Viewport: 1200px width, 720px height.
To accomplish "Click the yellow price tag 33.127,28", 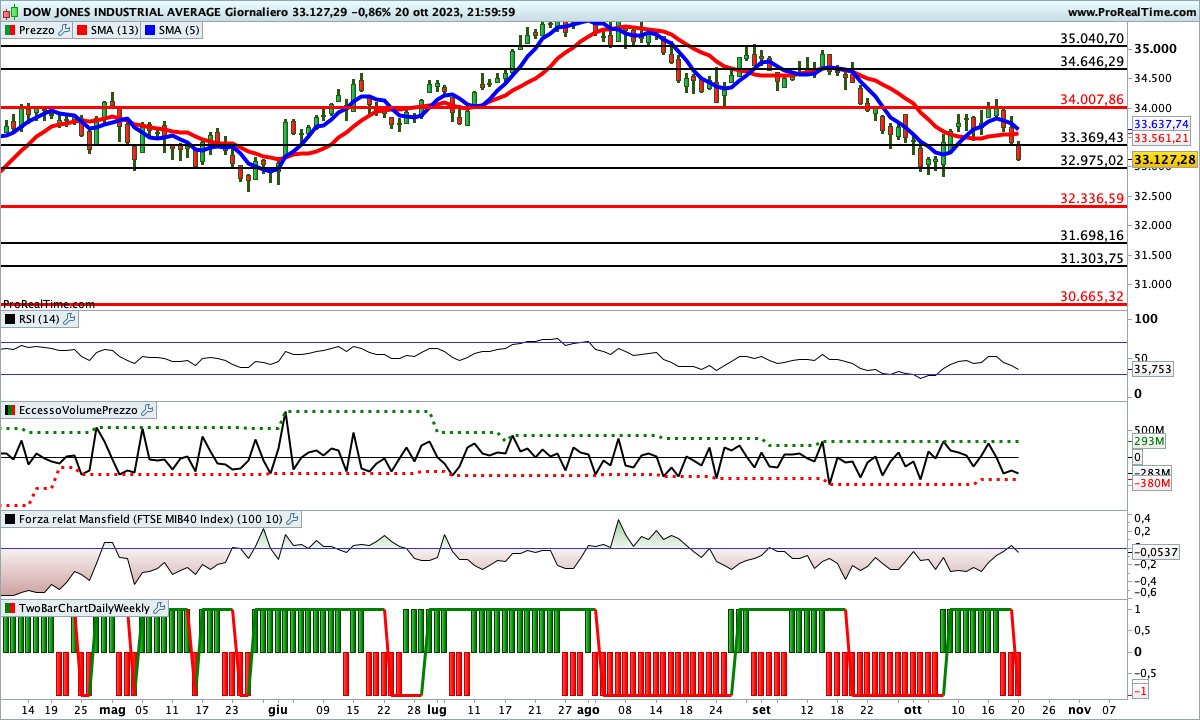I will [x=1165, y=160].
